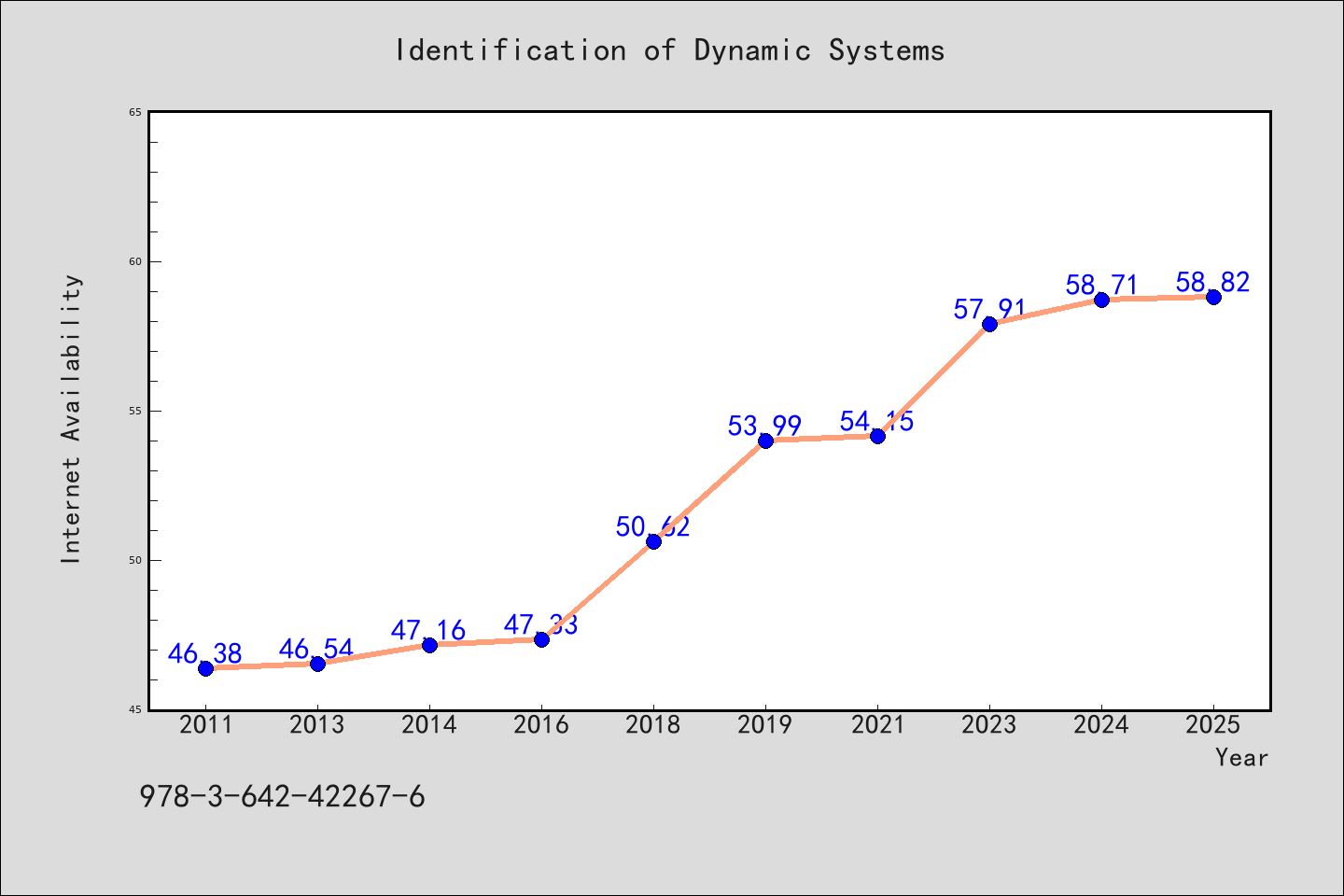The height and width of the screenshot is (896, 1344).
Task: Click the 2025 x-axis tick label
Action: pos(1213,725)
